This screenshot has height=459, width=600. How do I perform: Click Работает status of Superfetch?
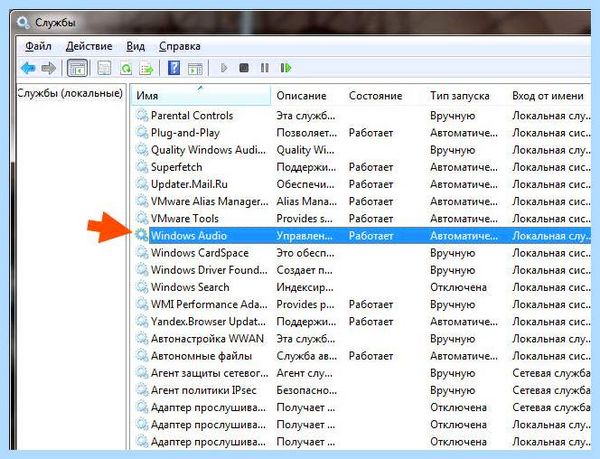coord(371,167)
